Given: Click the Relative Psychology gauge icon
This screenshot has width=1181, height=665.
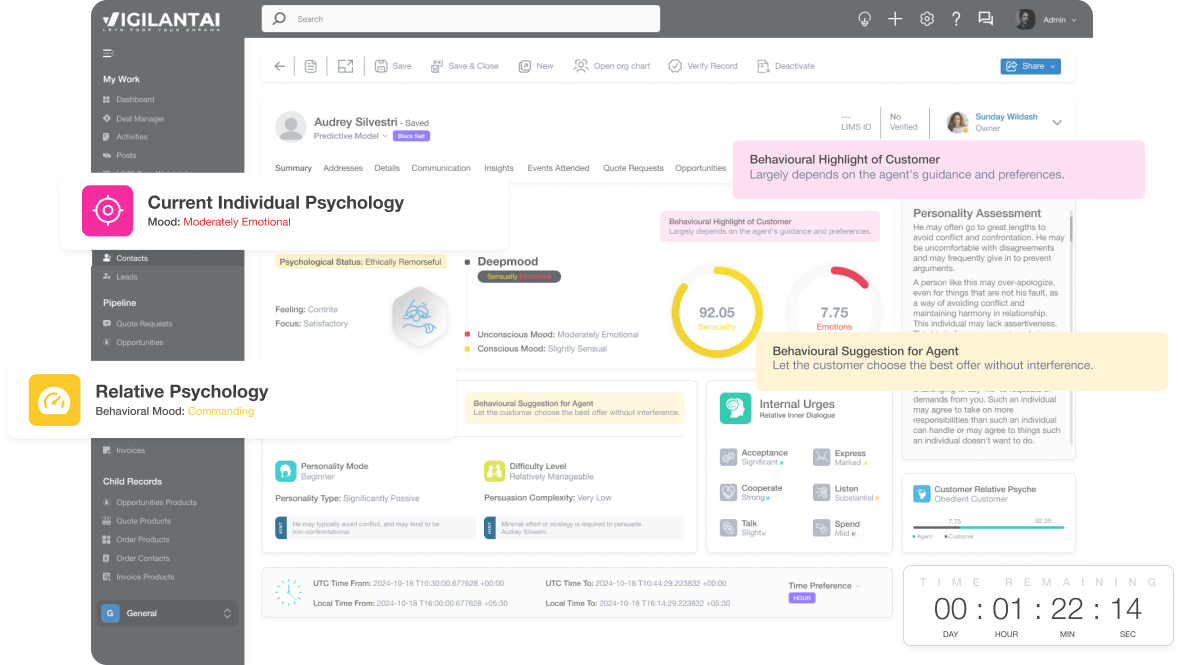Looking at the screenshot, I should tap(54, 400).
